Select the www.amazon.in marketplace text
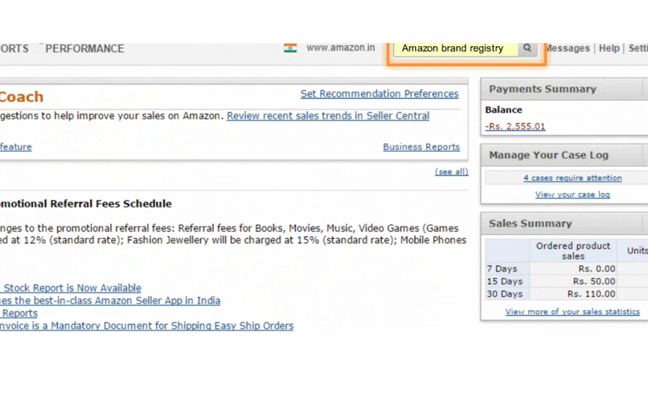 coord(341,48)
